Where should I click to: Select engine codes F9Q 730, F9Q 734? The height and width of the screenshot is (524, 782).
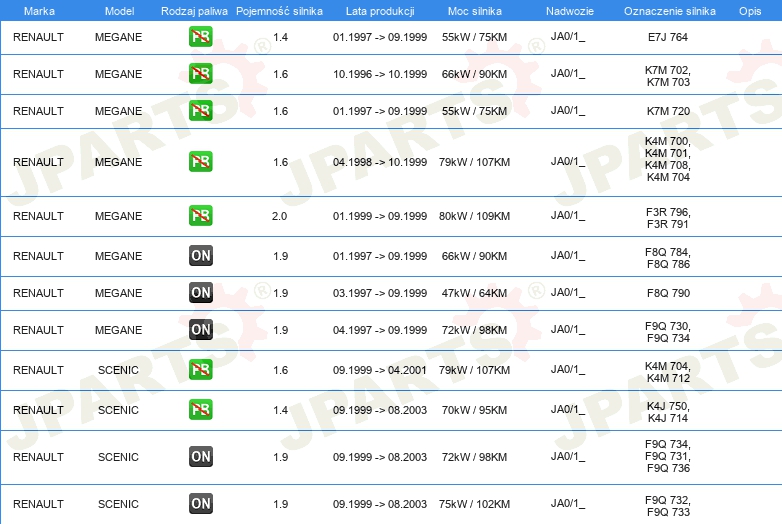point(668,332)
